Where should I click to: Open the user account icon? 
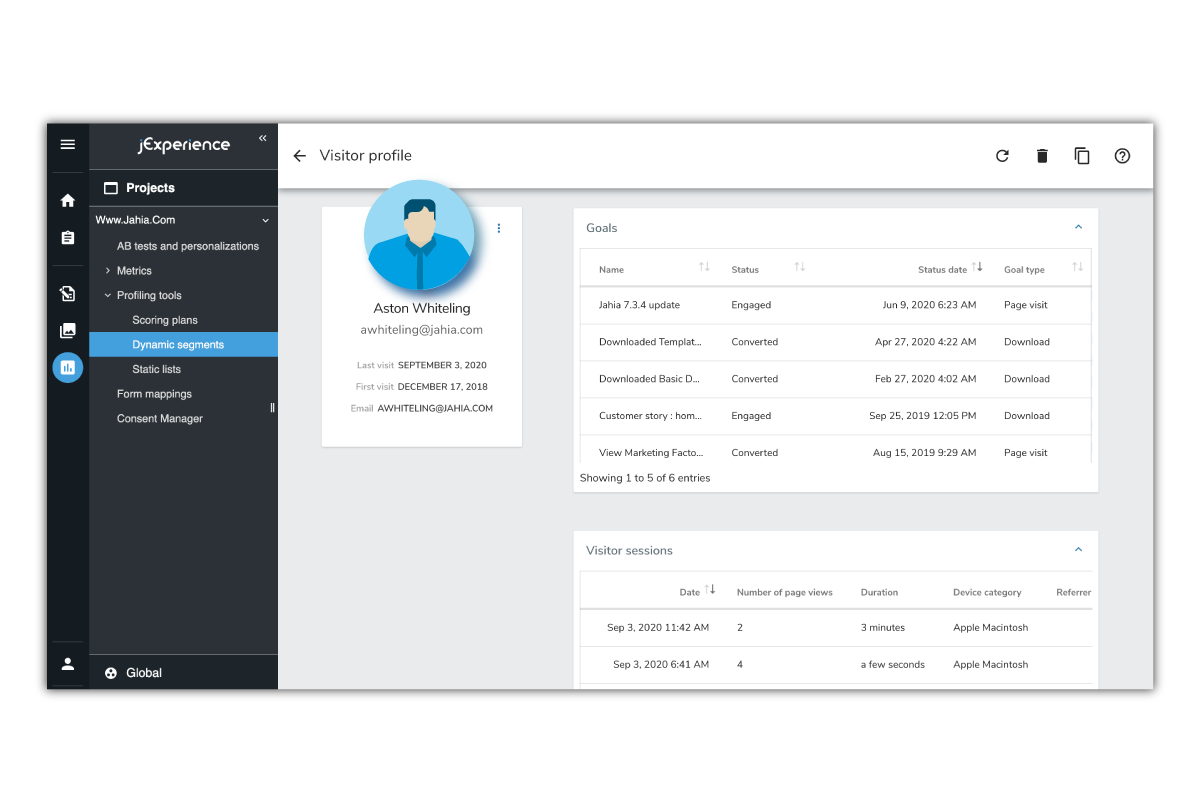pos(67,664)
